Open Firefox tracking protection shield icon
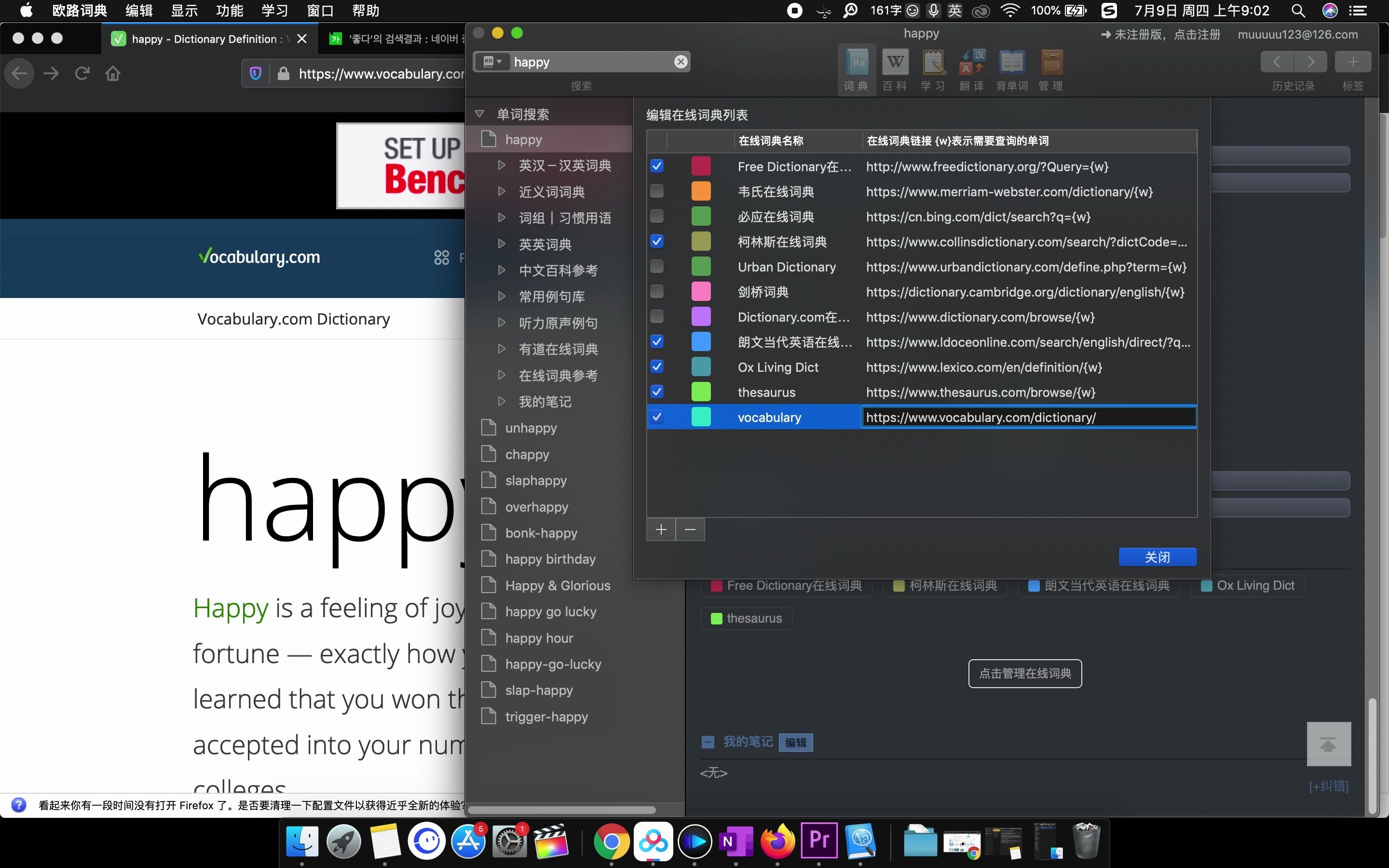This screenshot has height=868, width=1389. (x=256, y=73)
